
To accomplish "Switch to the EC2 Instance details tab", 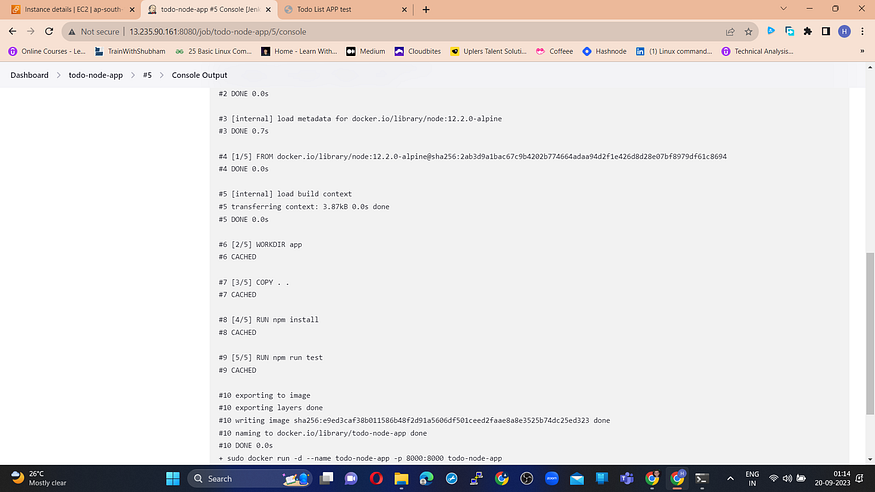I will pos(73,9).
